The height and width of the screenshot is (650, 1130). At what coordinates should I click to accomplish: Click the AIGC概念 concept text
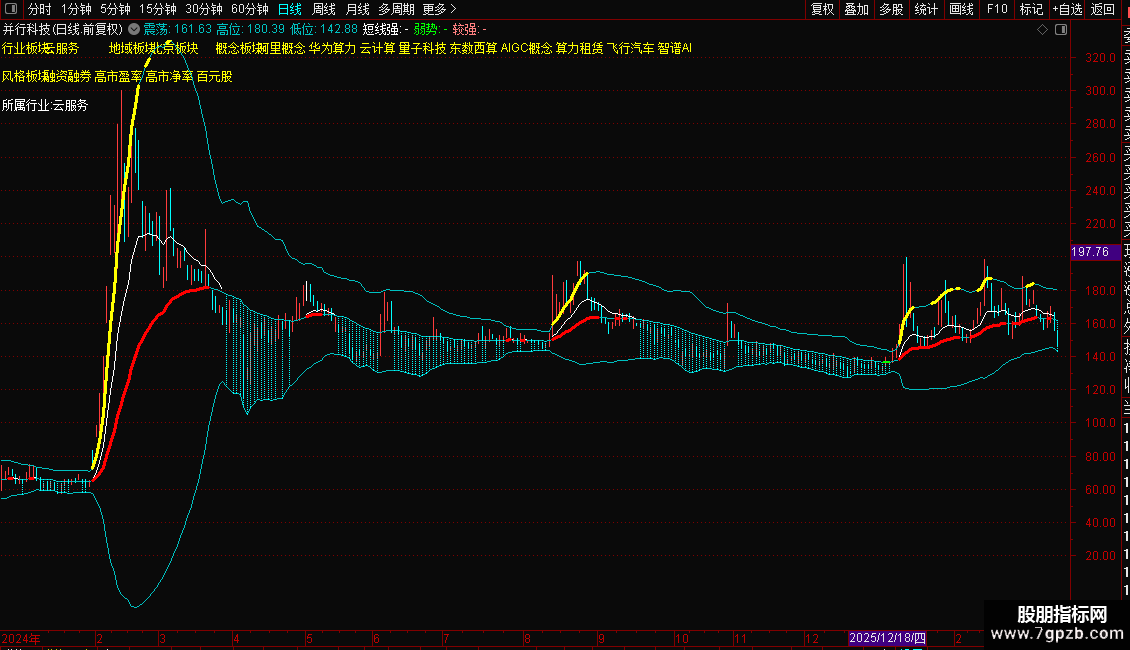[527, 48]
